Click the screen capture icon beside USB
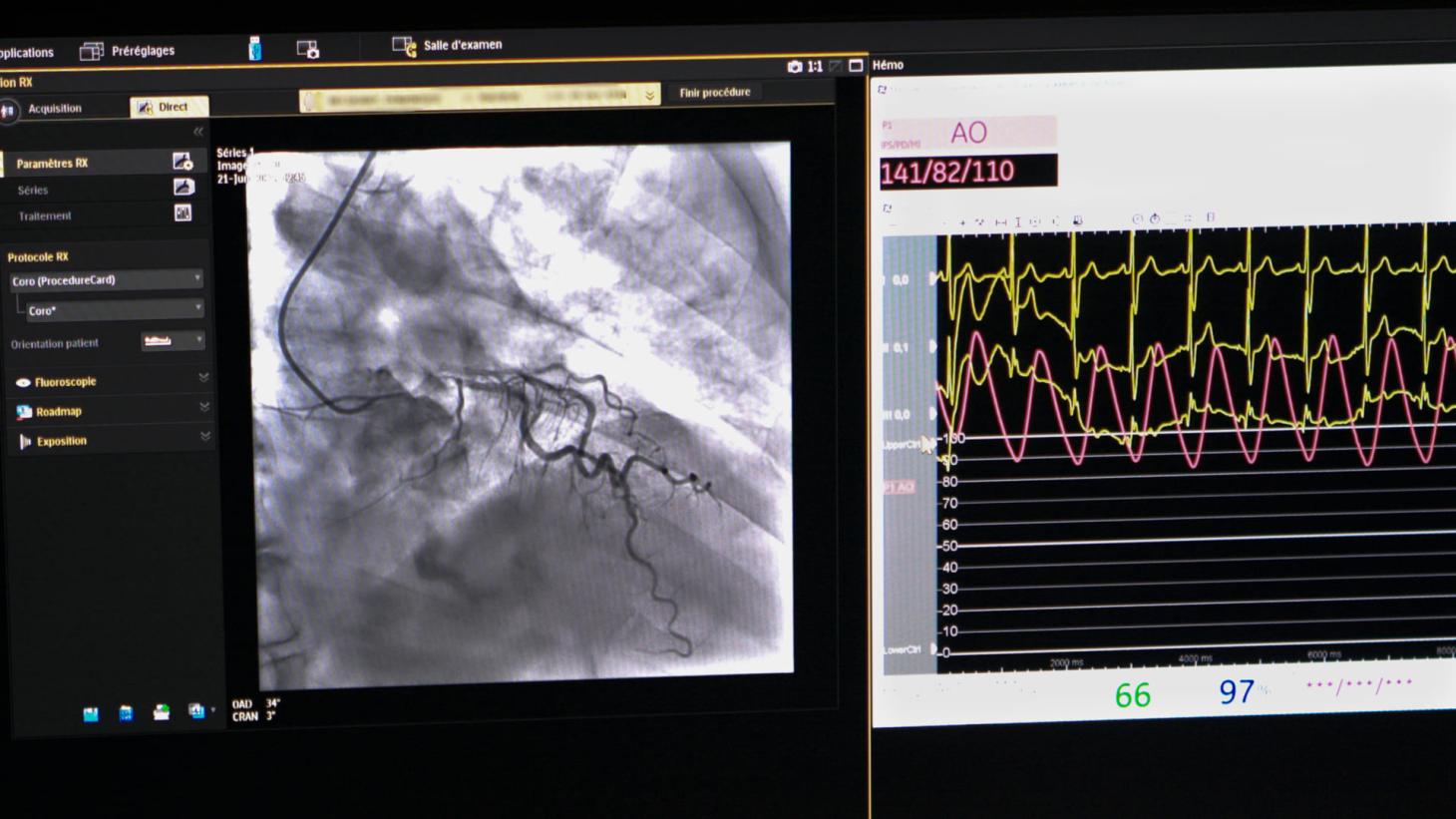 click(x=307, y=49)
